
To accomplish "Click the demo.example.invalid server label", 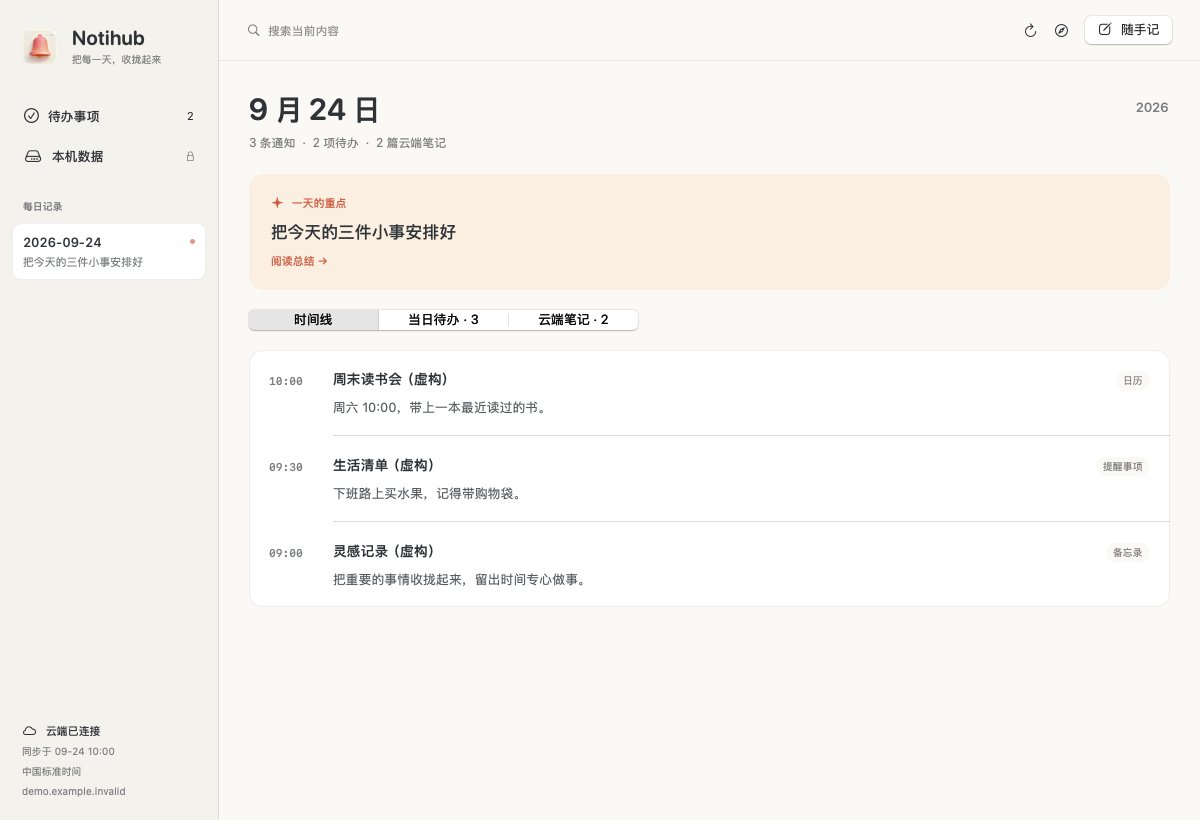I will tap(74, 791).
